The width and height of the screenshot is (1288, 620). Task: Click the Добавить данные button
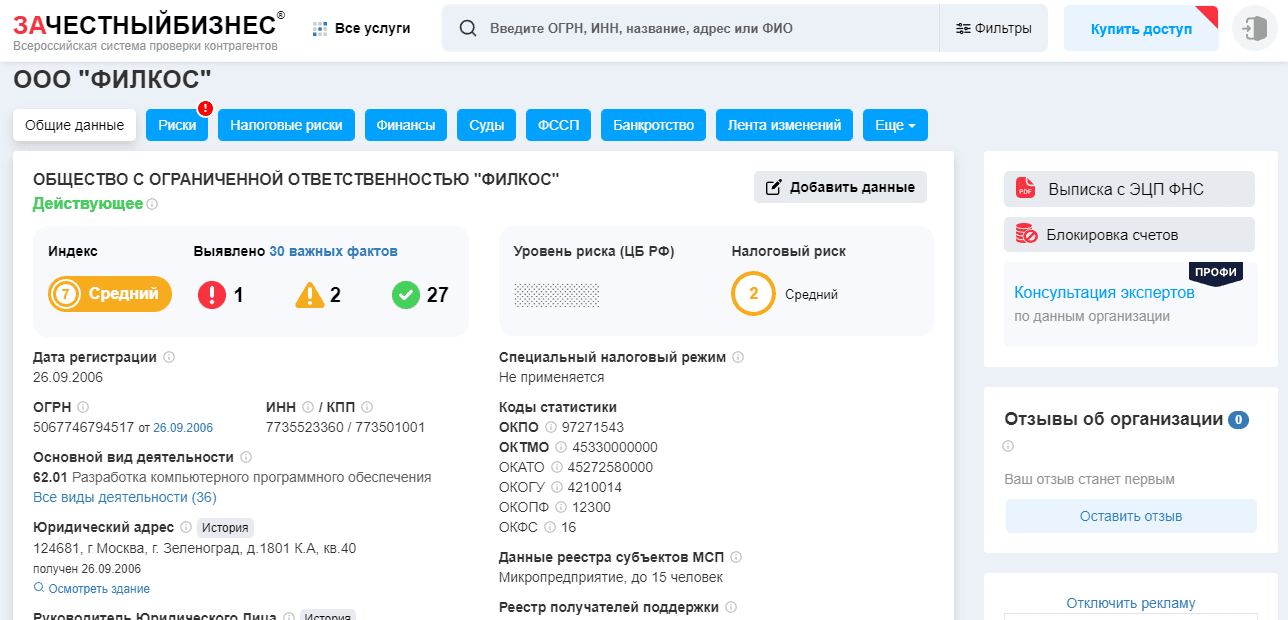[840, 187]
